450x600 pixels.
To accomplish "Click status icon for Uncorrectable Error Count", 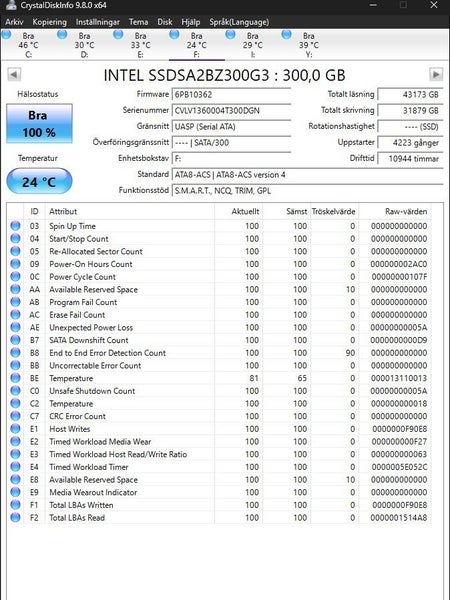I will point(15,365).
